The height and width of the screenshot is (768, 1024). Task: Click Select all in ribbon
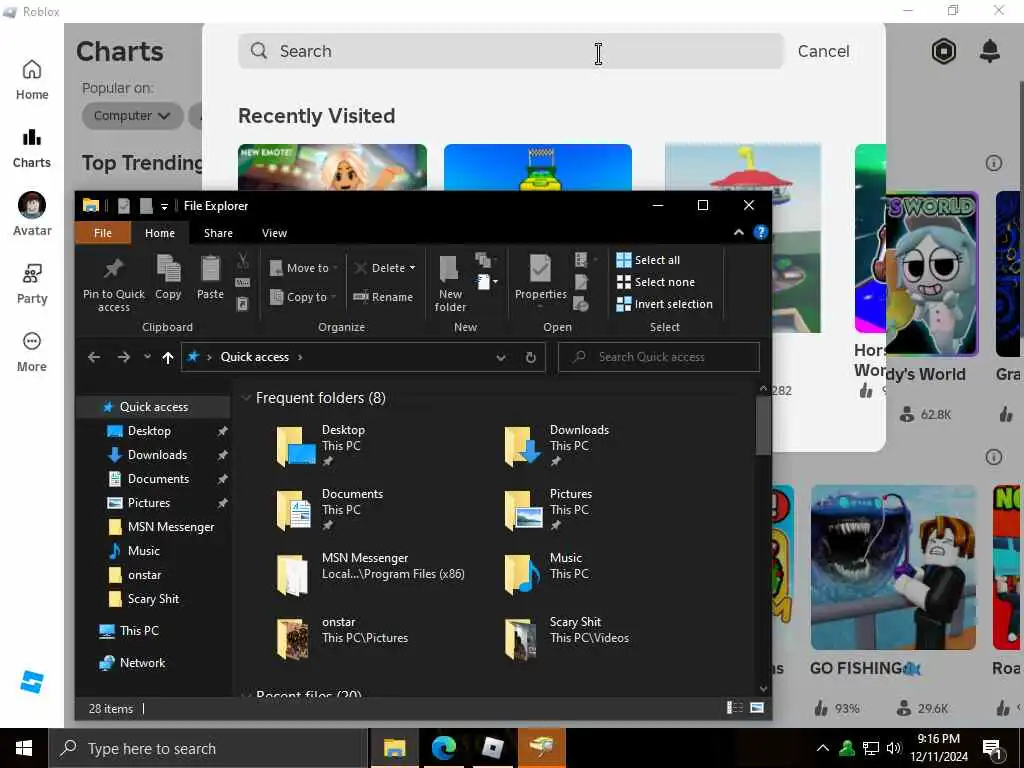tap(648, 260)
